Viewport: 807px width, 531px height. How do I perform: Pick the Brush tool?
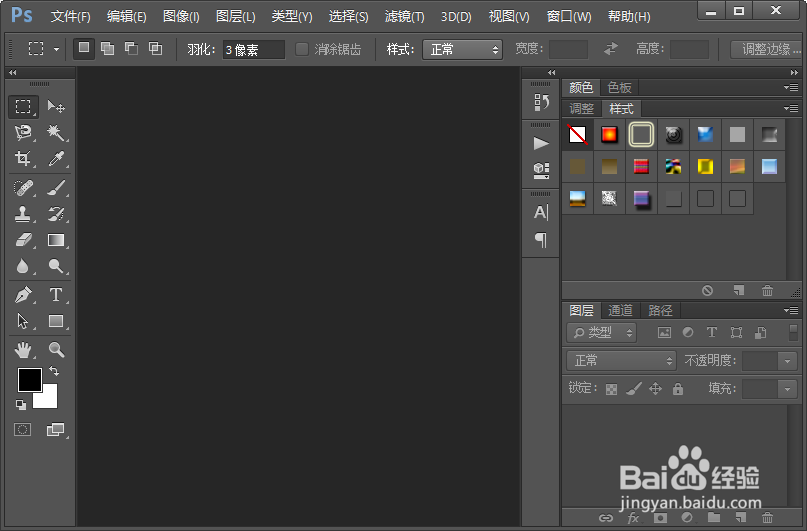click(x=56, y=188)
